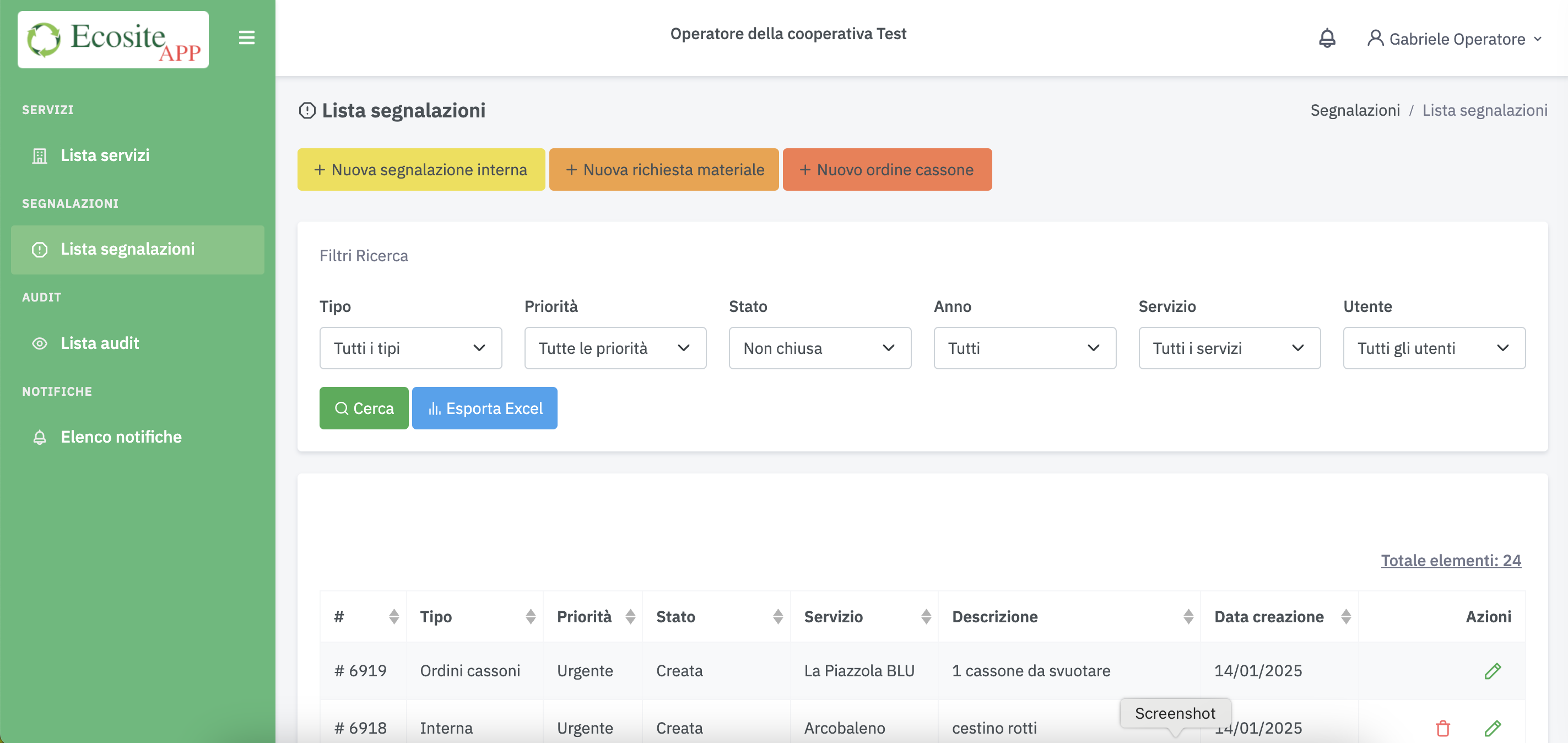Sort table by Priorità column

pos(630,616)
